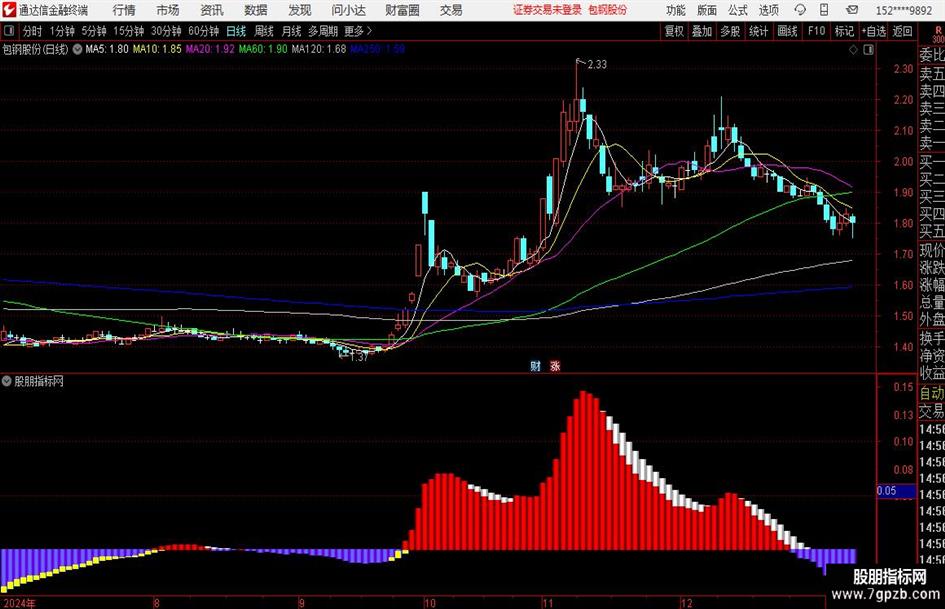Image resolution: width=945 pixels, height=609 pixels.
Task: Open the 行情 menu
Action: (124, 10)
